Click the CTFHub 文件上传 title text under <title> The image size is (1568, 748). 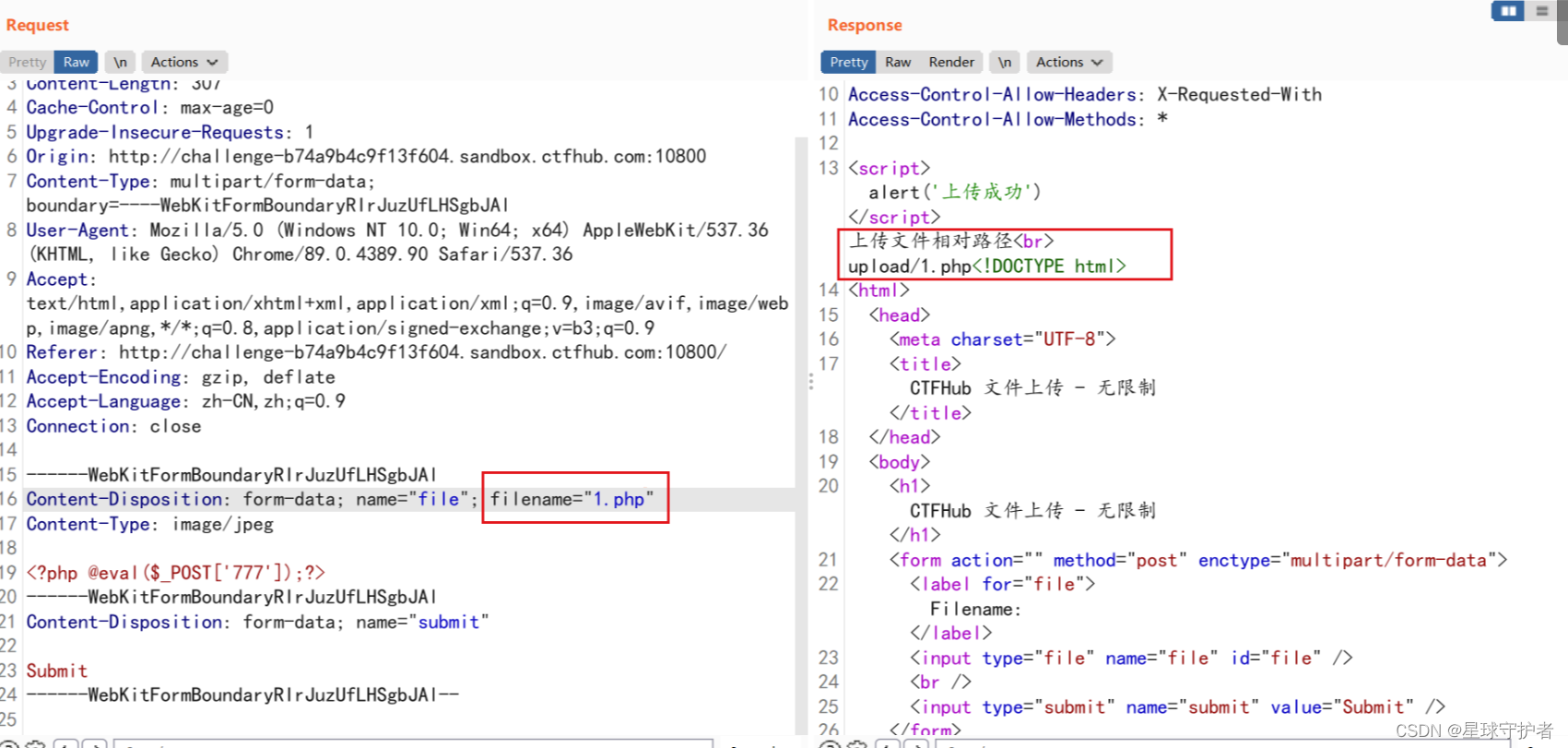pos(1032,388)
